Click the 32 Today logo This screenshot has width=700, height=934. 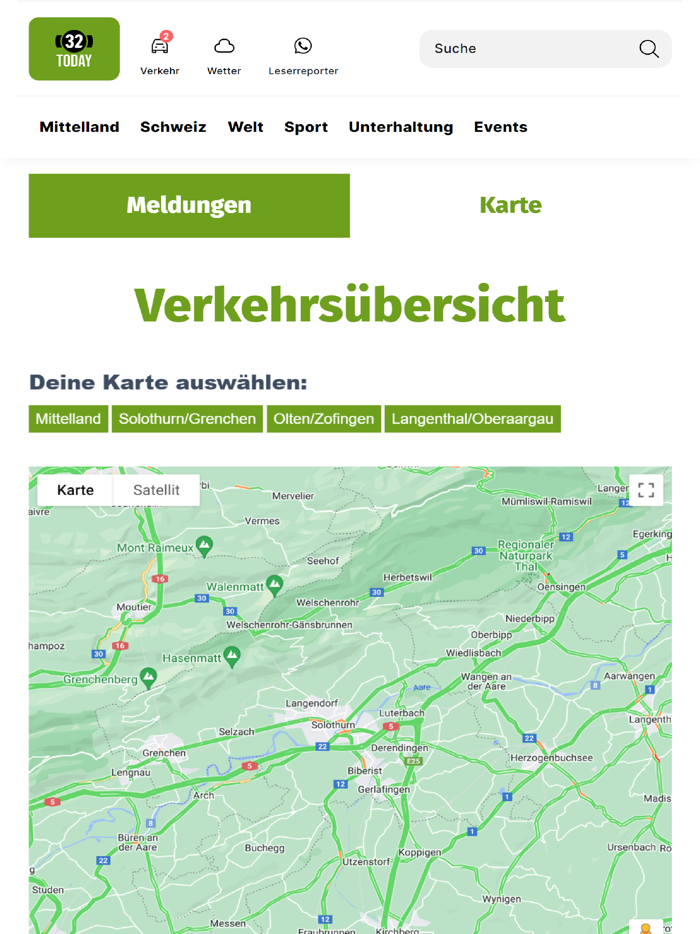click(x=74, y=49)
